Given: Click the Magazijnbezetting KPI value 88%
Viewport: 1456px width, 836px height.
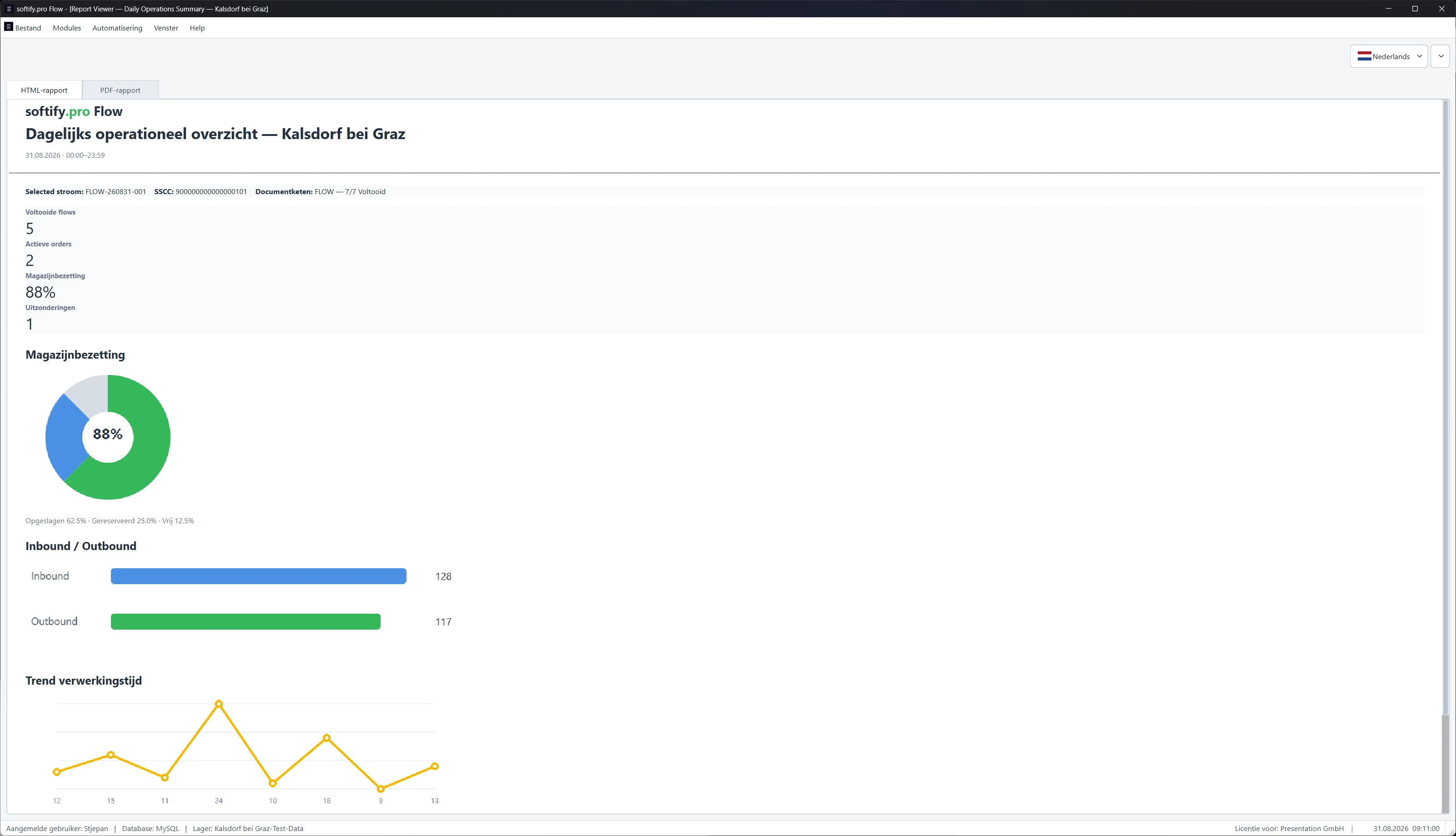Looking at the screenshot, I should 40,292.
